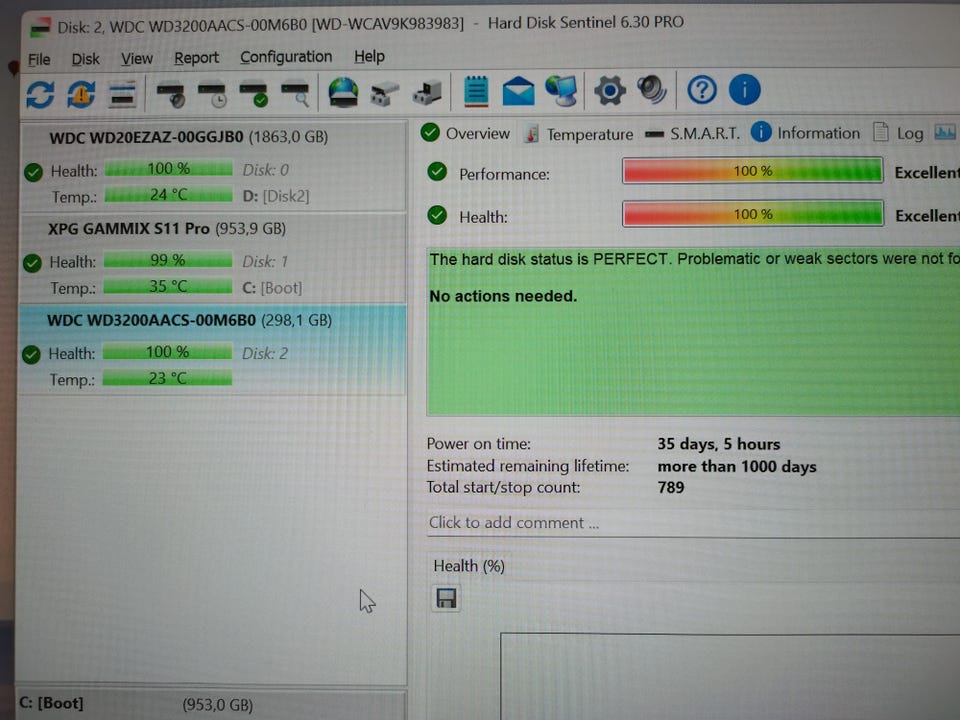Click the "more than 1000 days" lifetime value
The height and width of the screenshot is (720, 960).
coord(737,467)
